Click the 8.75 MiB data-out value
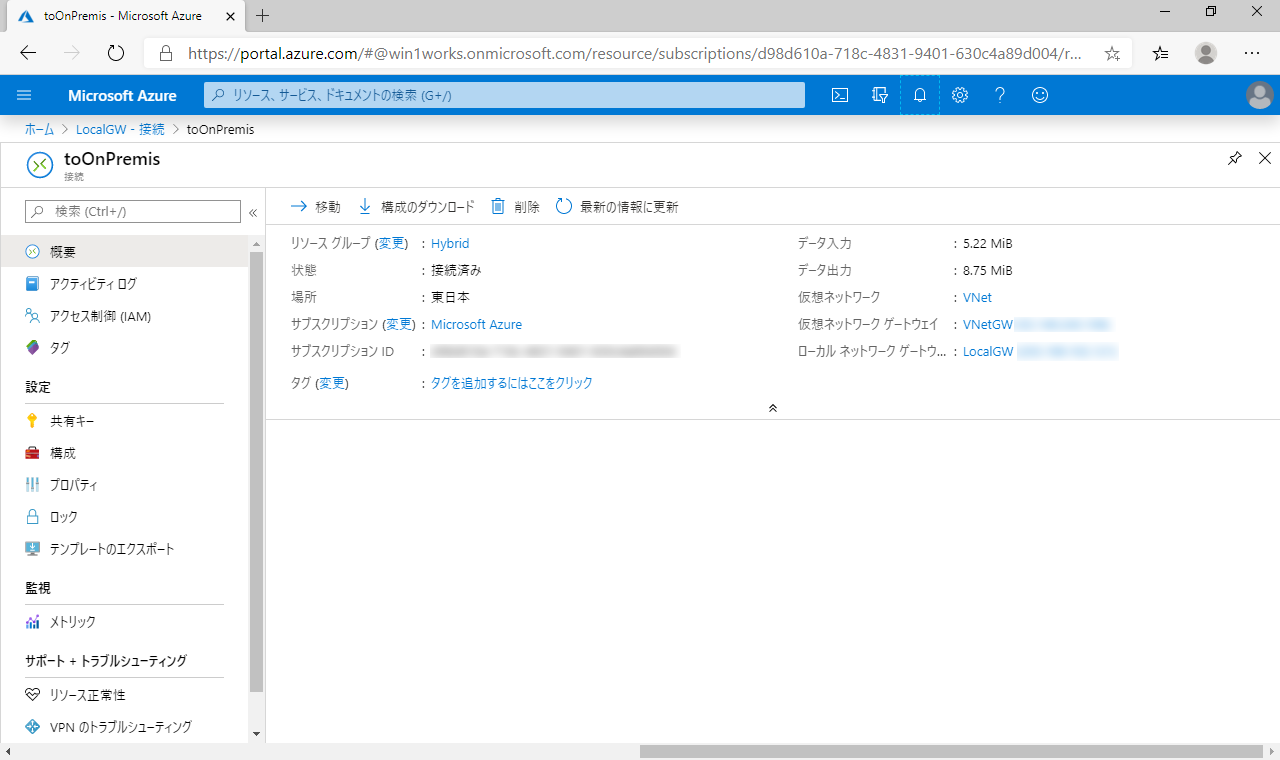The width and height of the screenshot is (1280, 760). pyautogui.click(x=988, y=270)
